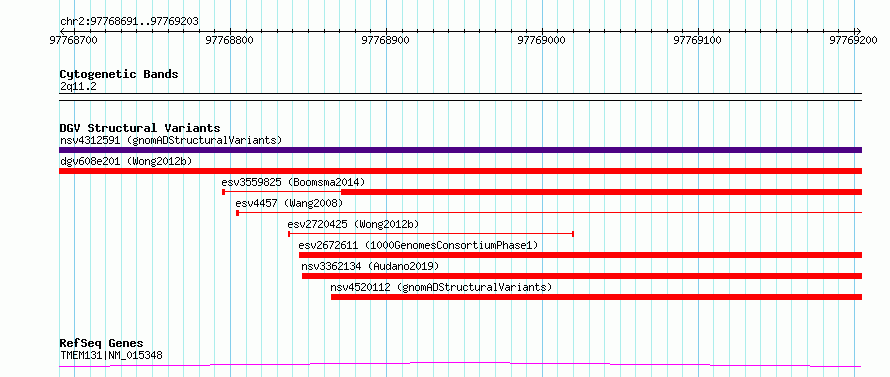The image size is (890, 377).
Task: Click the dgv608e201 red variant bar
Action: point(460,171)
